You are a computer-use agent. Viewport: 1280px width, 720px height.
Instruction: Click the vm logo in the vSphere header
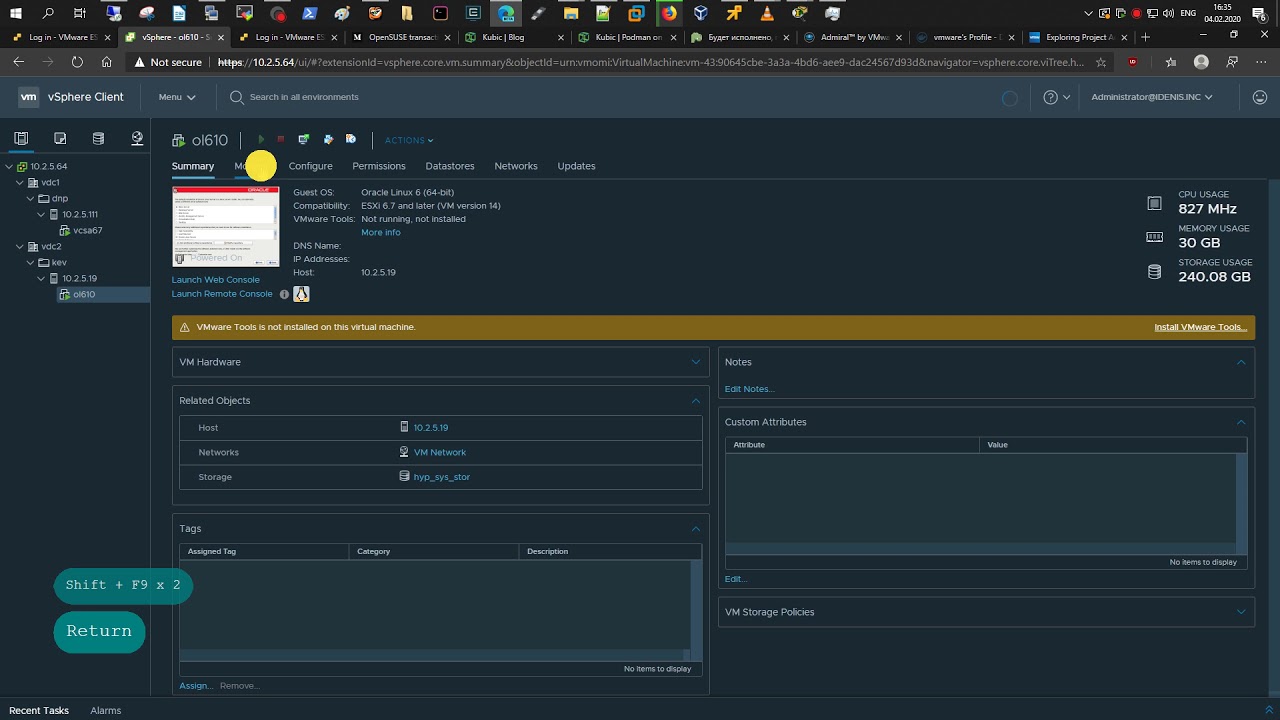point(28,97)
